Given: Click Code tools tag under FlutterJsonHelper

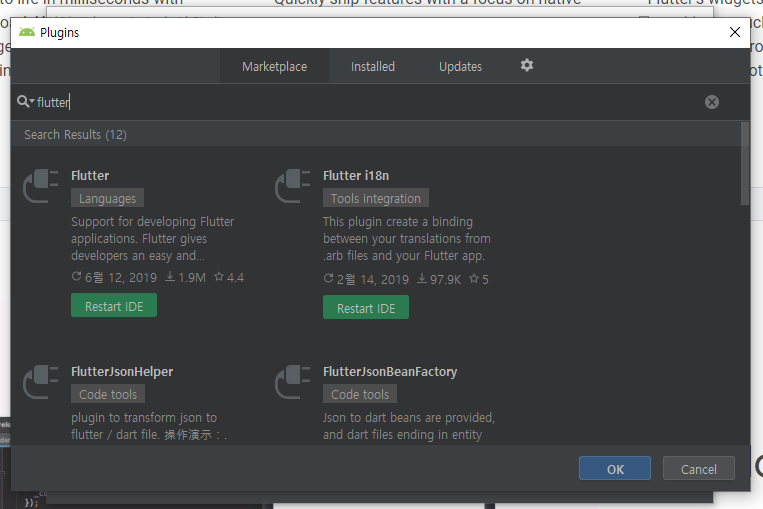Looking at the screenshot, I should click(108, 394).
